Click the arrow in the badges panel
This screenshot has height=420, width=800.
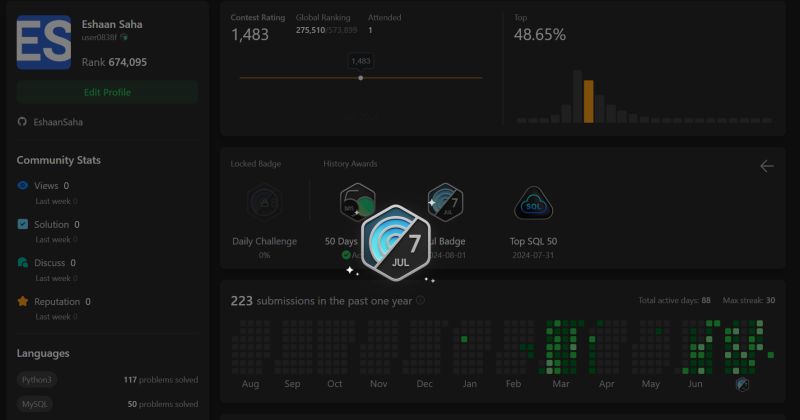pos(767,166)
